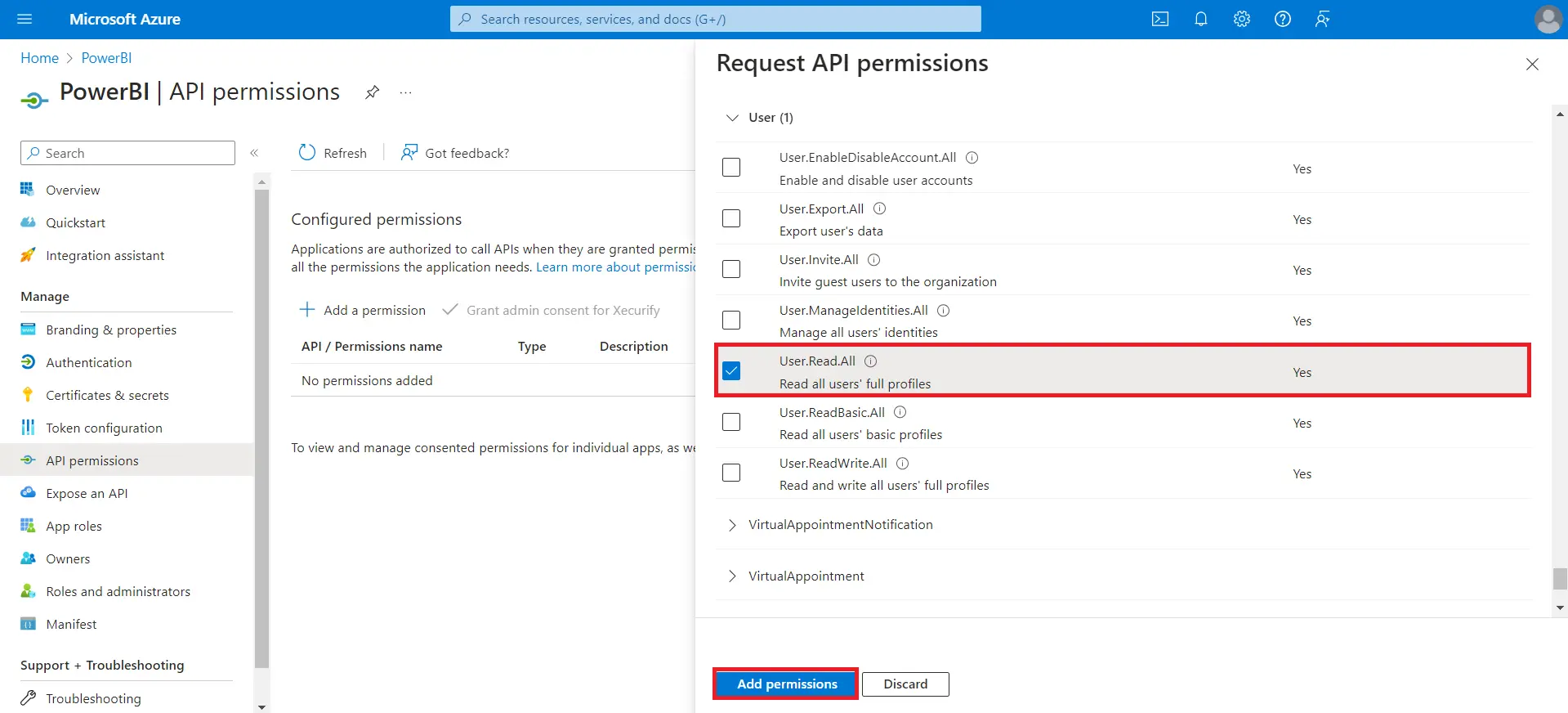Show info for User.Invite.All
1568x713 pixels.
click(874, 260)
